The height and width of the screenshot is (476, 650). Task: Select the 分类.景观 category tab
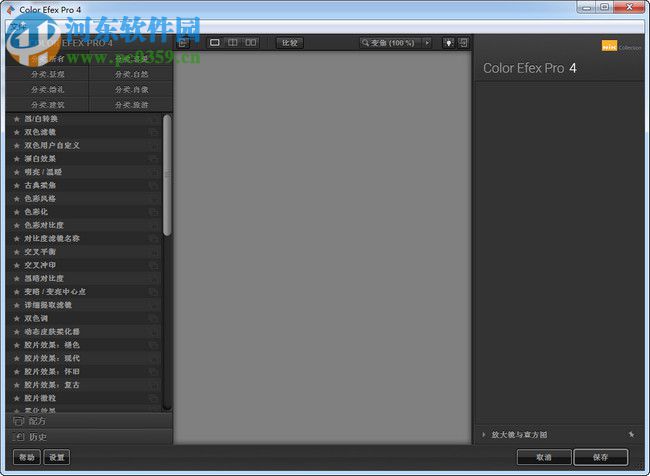coord(47,75)
